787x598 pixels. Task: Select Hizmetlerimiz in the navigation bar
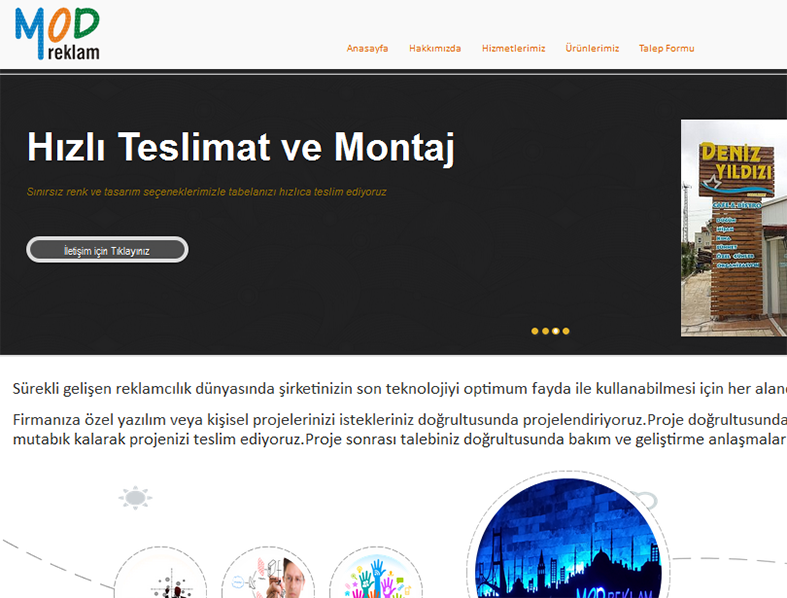point(513,48)
